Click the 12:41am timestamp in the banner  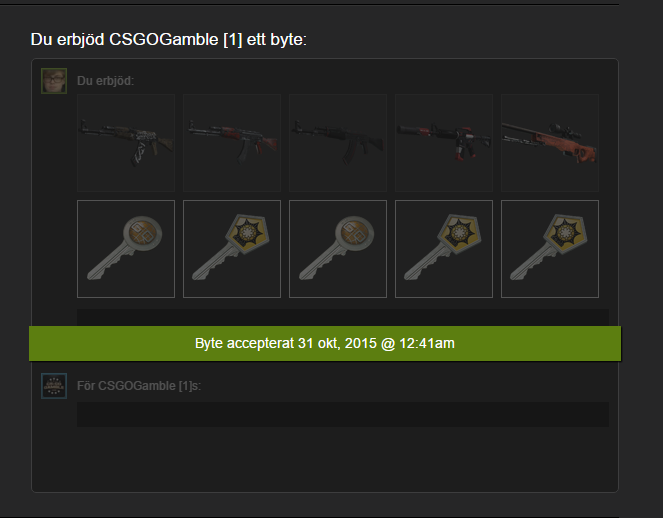tap(427, 343)
